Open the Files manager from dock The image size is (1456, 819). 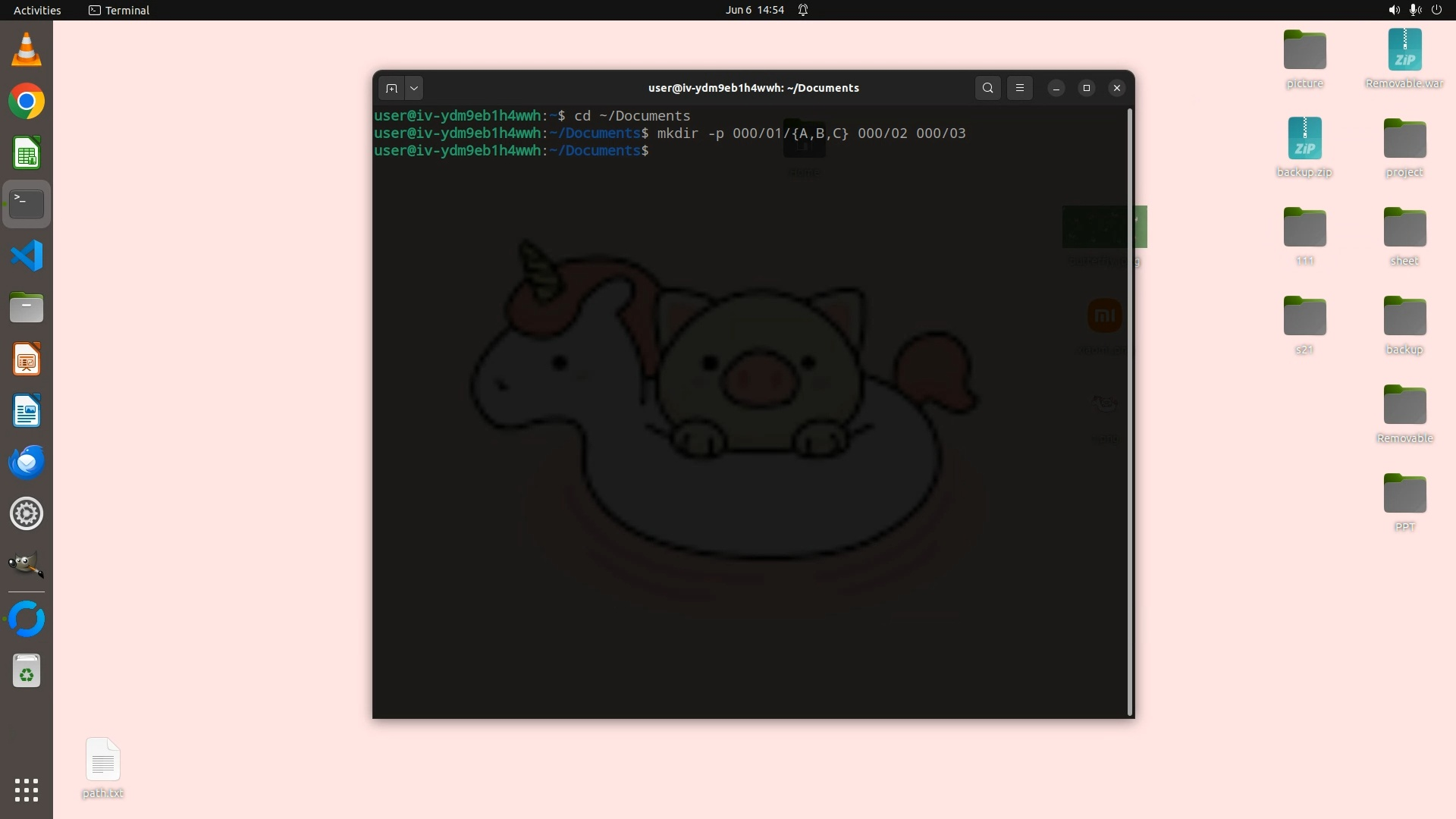click(x=27, y=308)
